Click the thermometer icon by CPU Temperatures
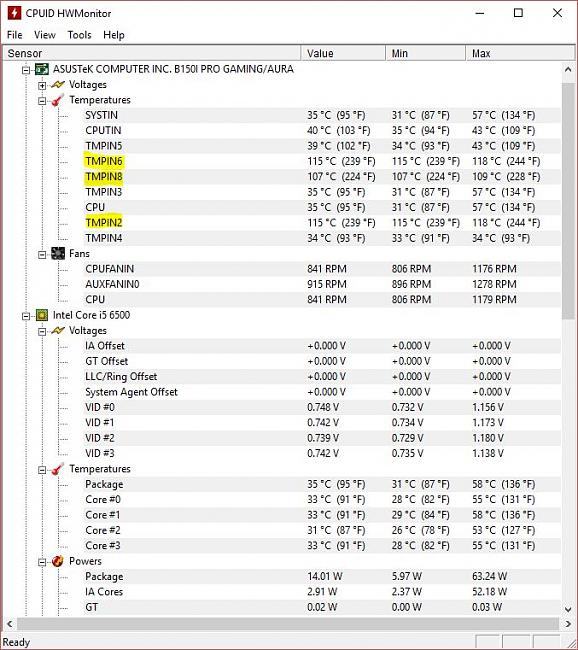Screen dimensions: 578x650 click(x=58, y=469)
